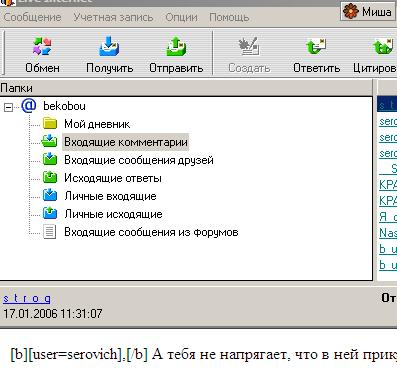Click the Отправить button label

tap(176, 68)
